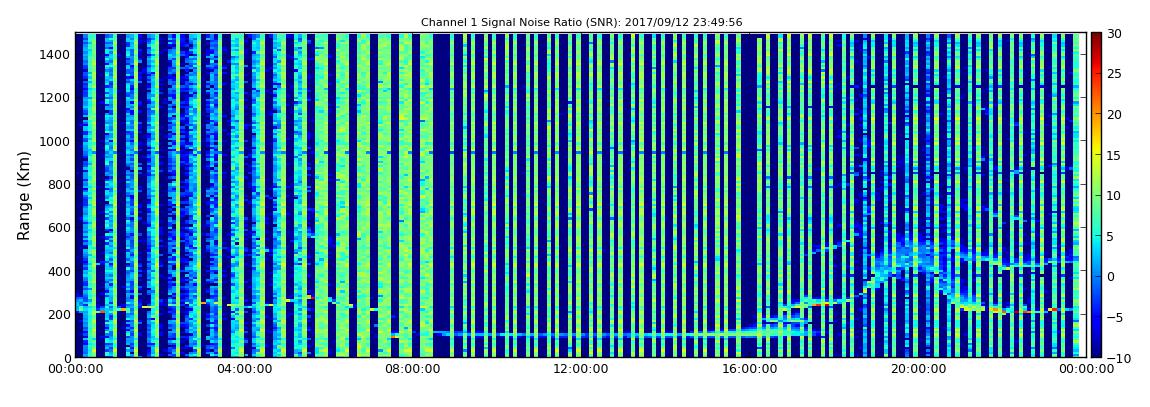Click the dark blue bottom of the colorbar
This screenshot has width=1150, height=407.
pyautogui.click(x=1096, y=349)
